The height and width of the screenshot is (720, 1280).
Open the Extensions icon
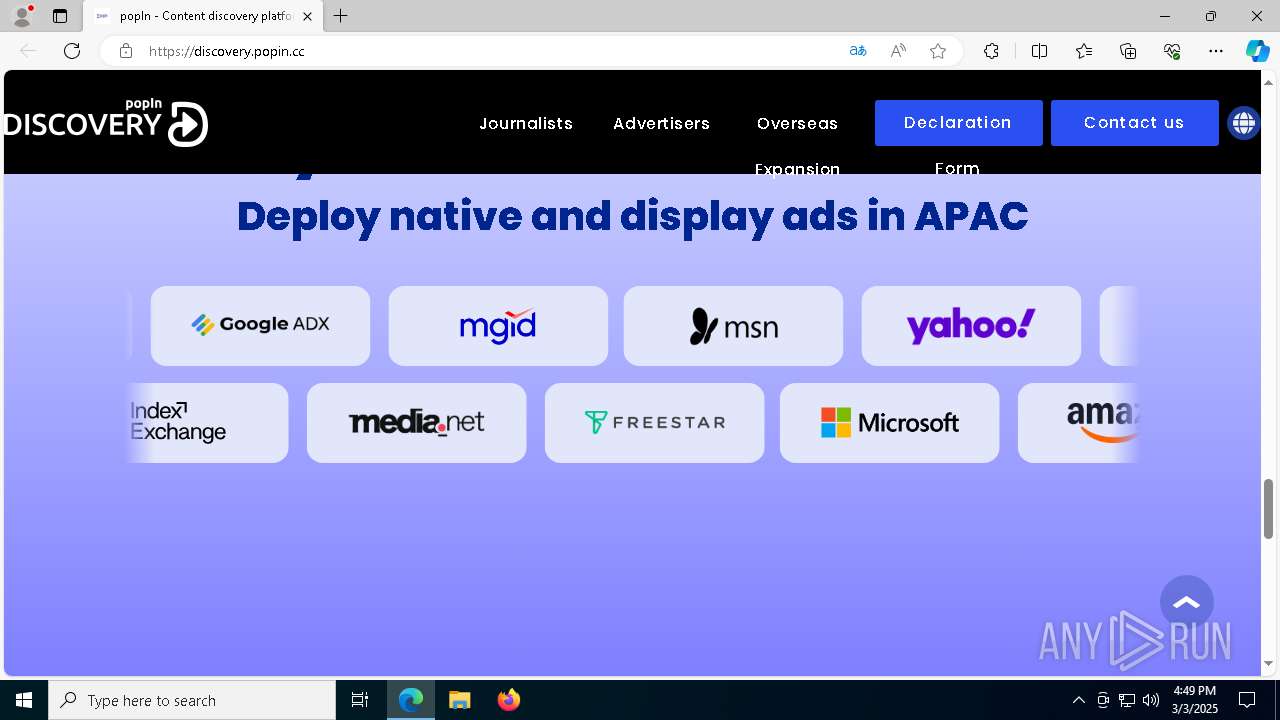tap(991, 51)
